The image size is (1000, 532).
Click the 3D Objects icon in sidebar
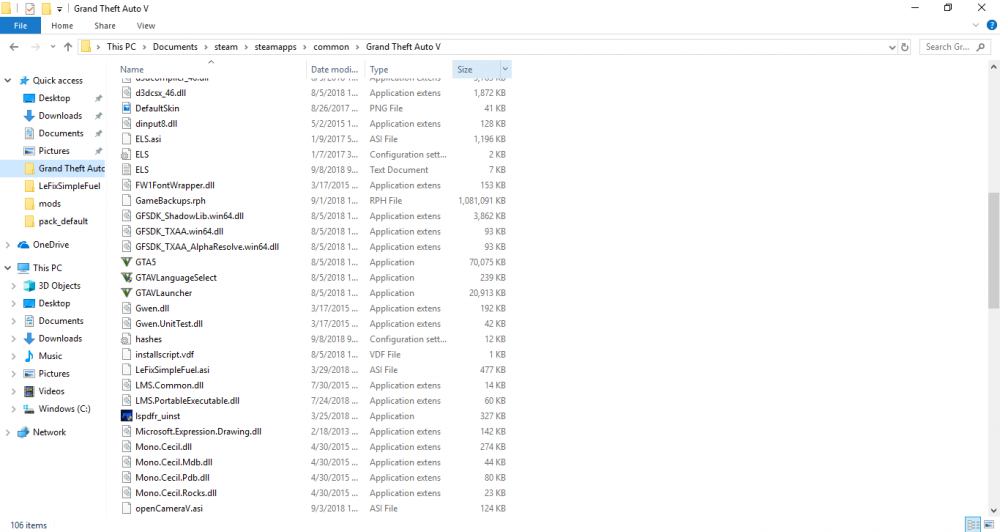29,286
